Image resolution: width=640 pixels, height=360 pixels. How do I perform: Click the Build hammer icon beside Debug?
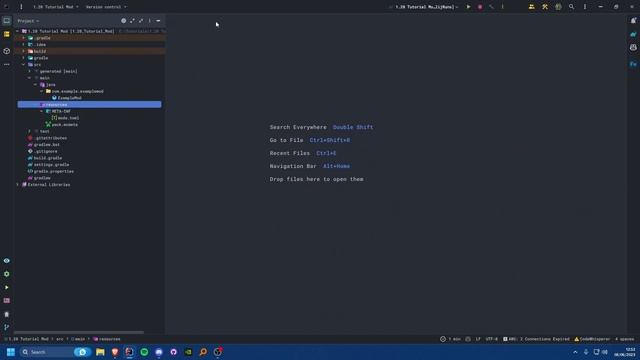(491, 7)
